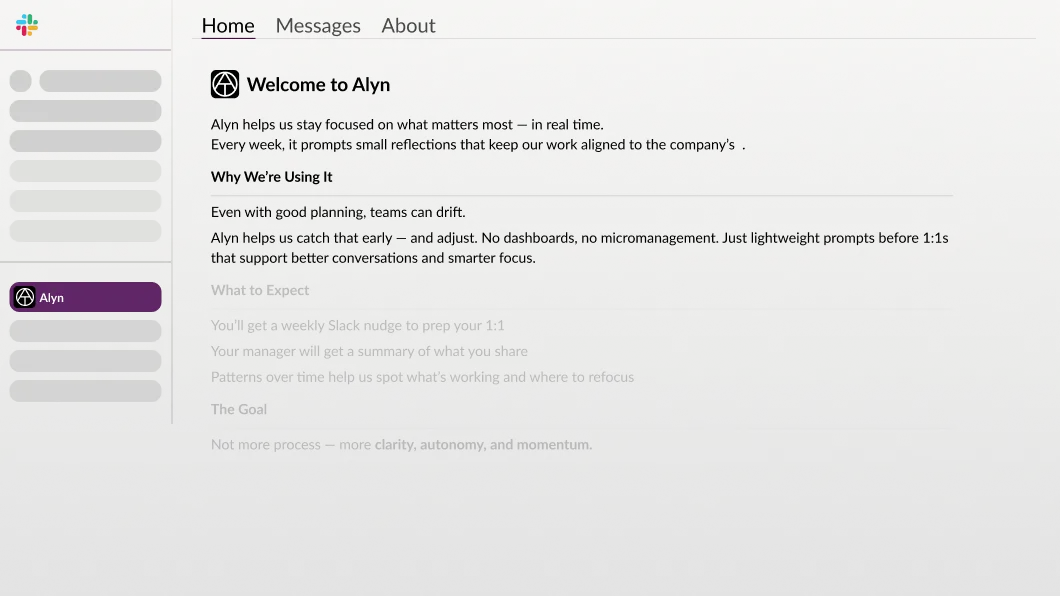1060x596 pixels.
Task: Click the placeholder bar beside the circular avatar
Action: tap(100, 81)
